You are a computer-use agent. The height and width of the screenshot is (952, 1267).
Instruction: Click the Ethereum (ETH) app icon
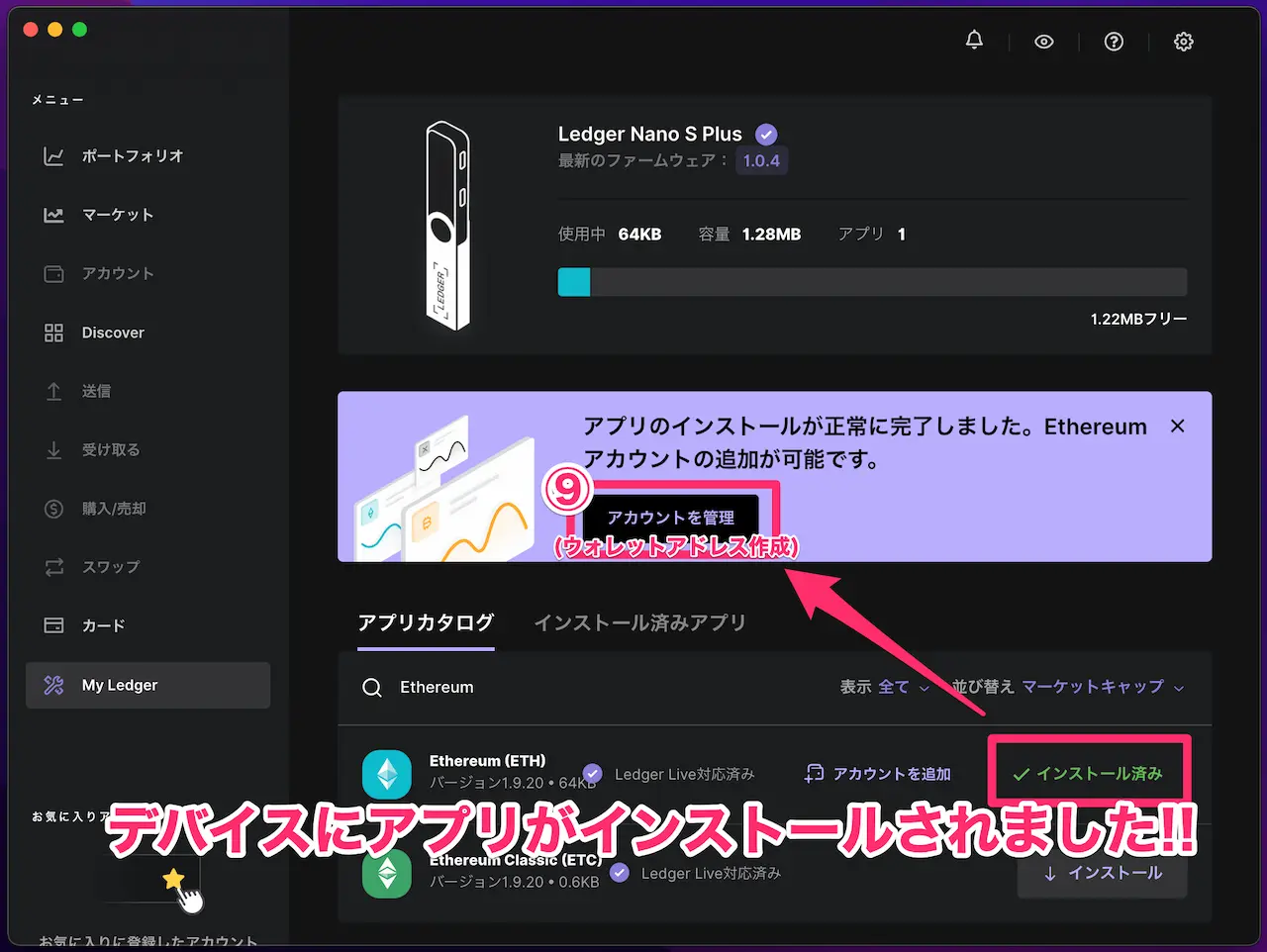tap(387, 774)
